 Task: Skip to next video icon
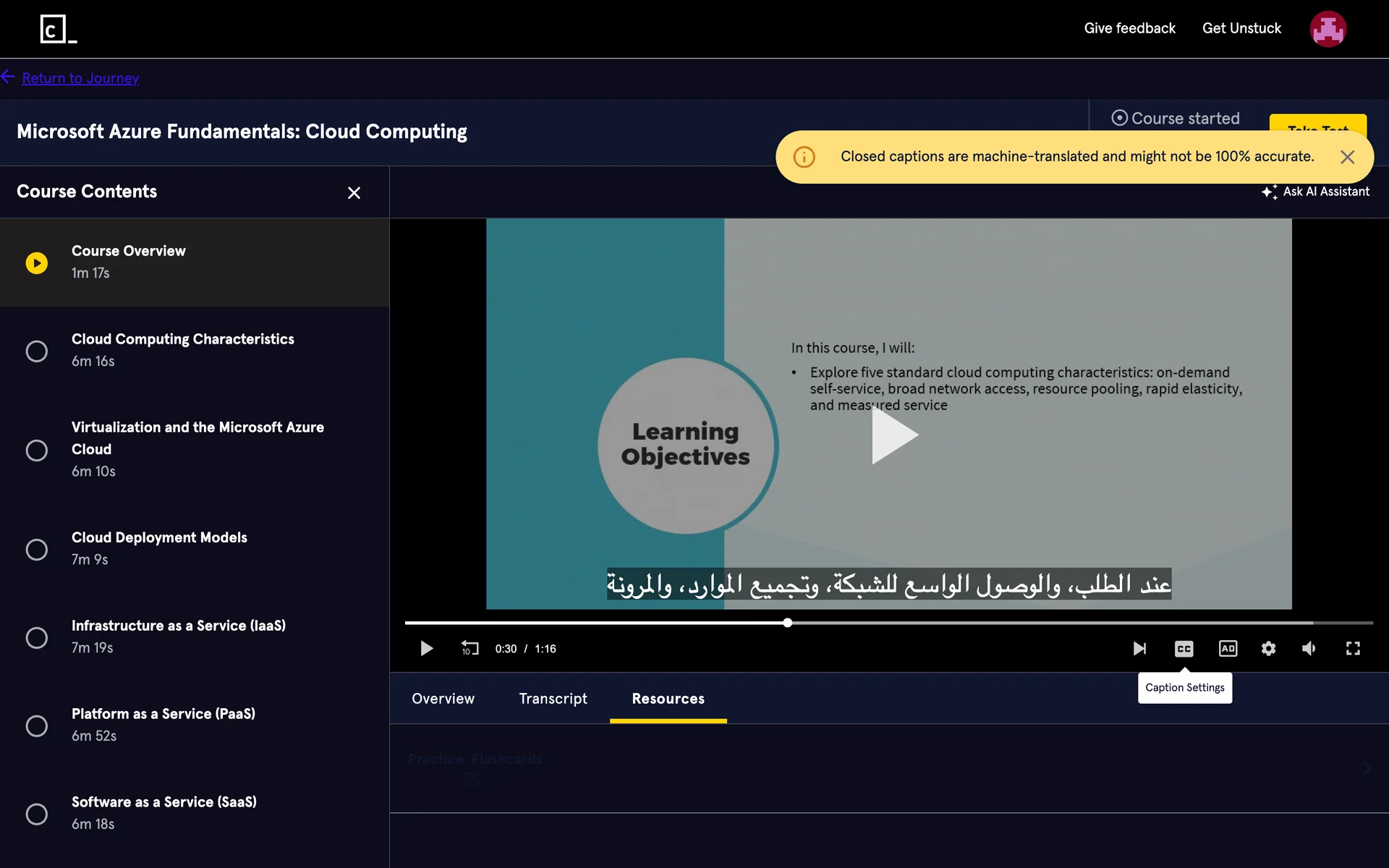[1139, 648]
